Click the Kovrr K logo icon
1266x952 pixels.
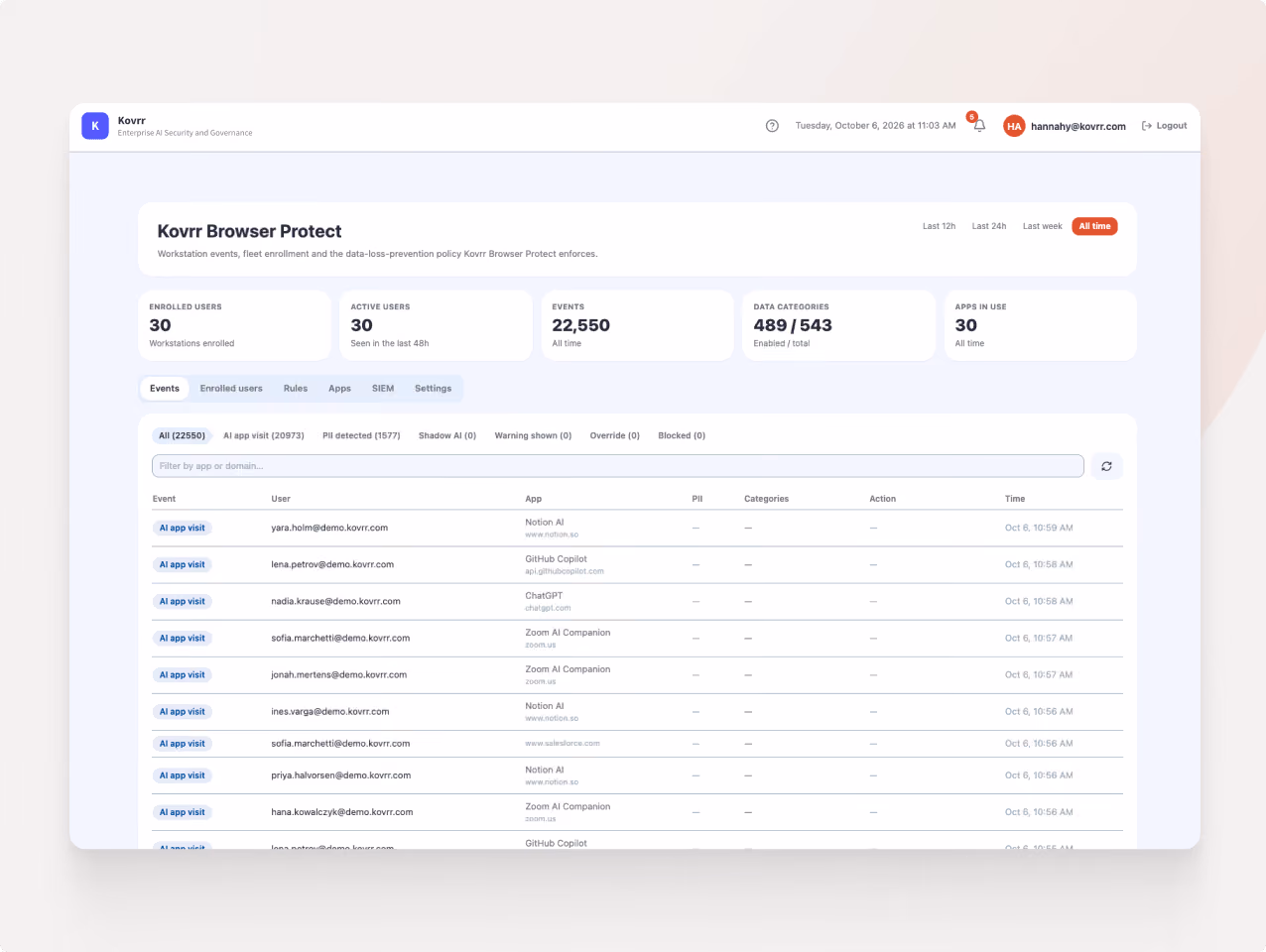click(95, 126)
